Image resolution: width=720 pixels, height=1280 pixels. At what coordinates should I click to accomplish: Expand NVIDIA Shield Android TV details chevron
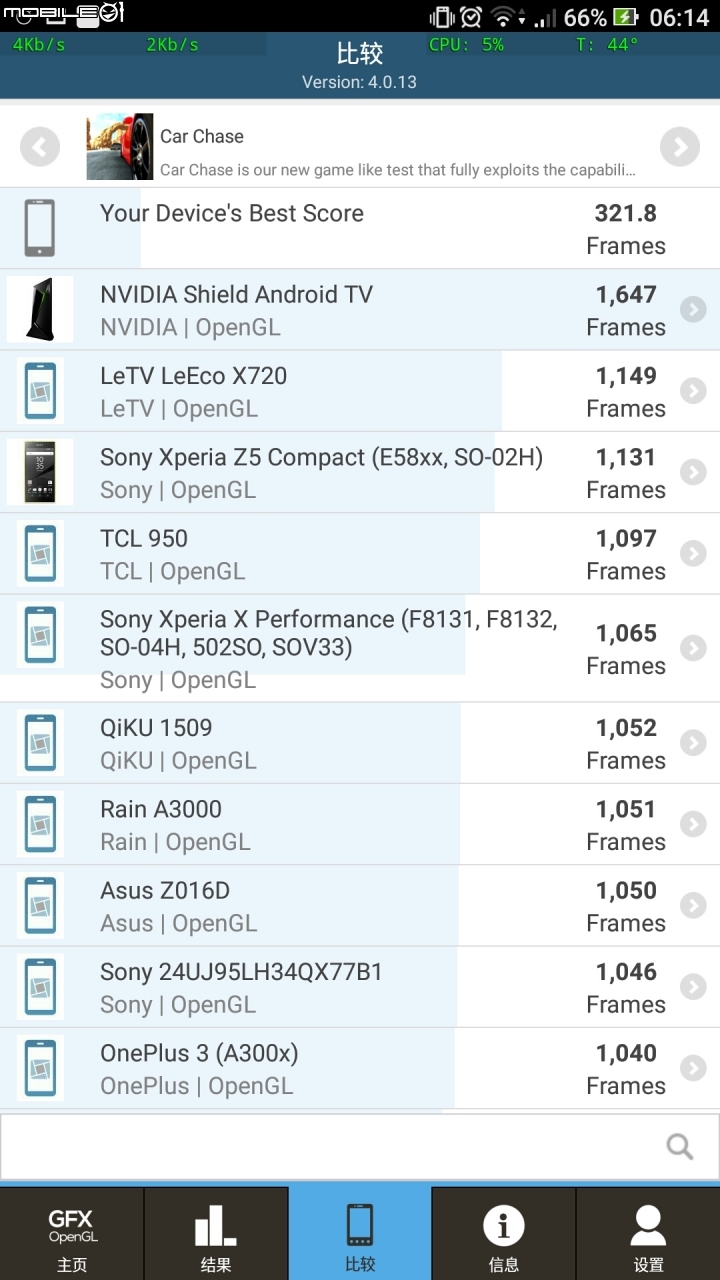pos(693,310)
